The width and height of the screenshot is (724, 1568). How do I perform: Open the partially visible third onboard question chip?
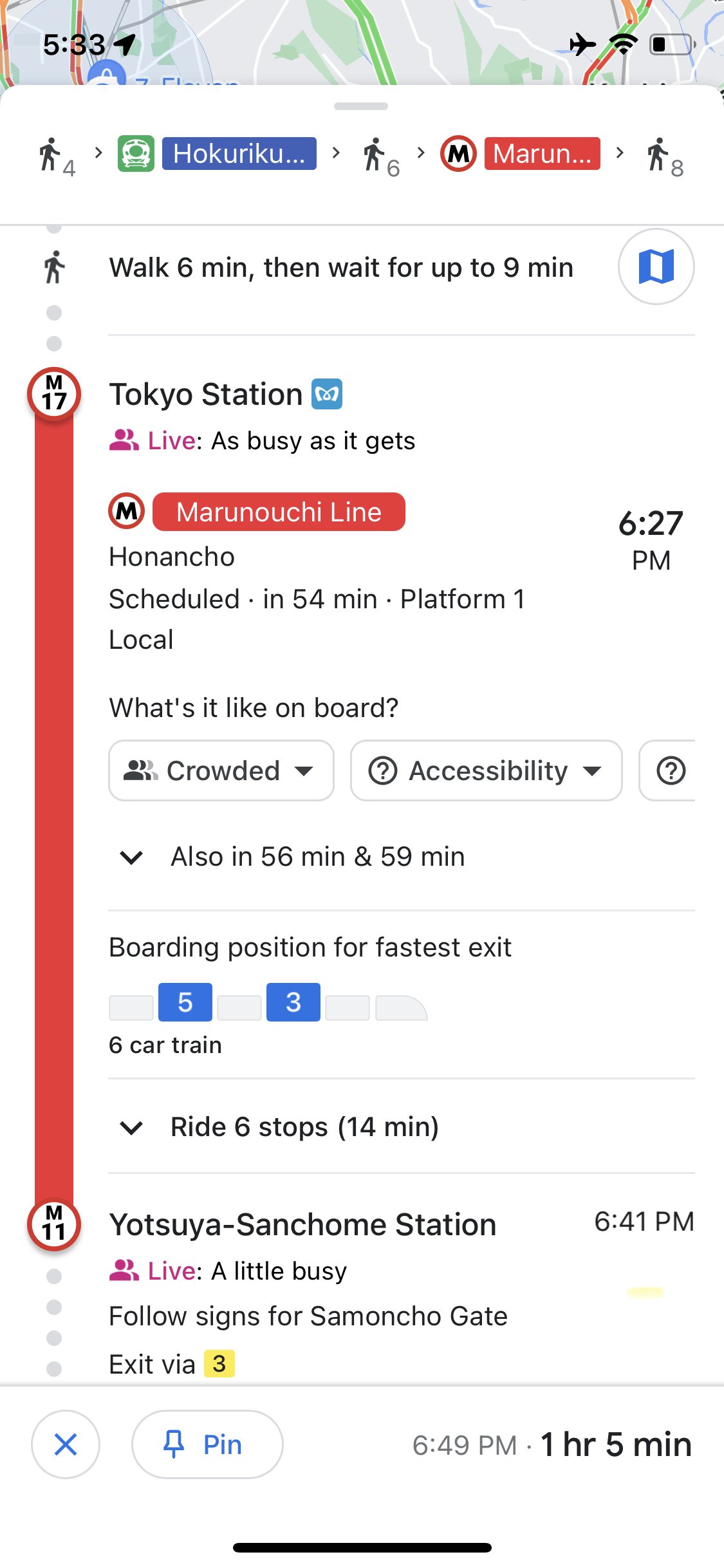[667, 770]
